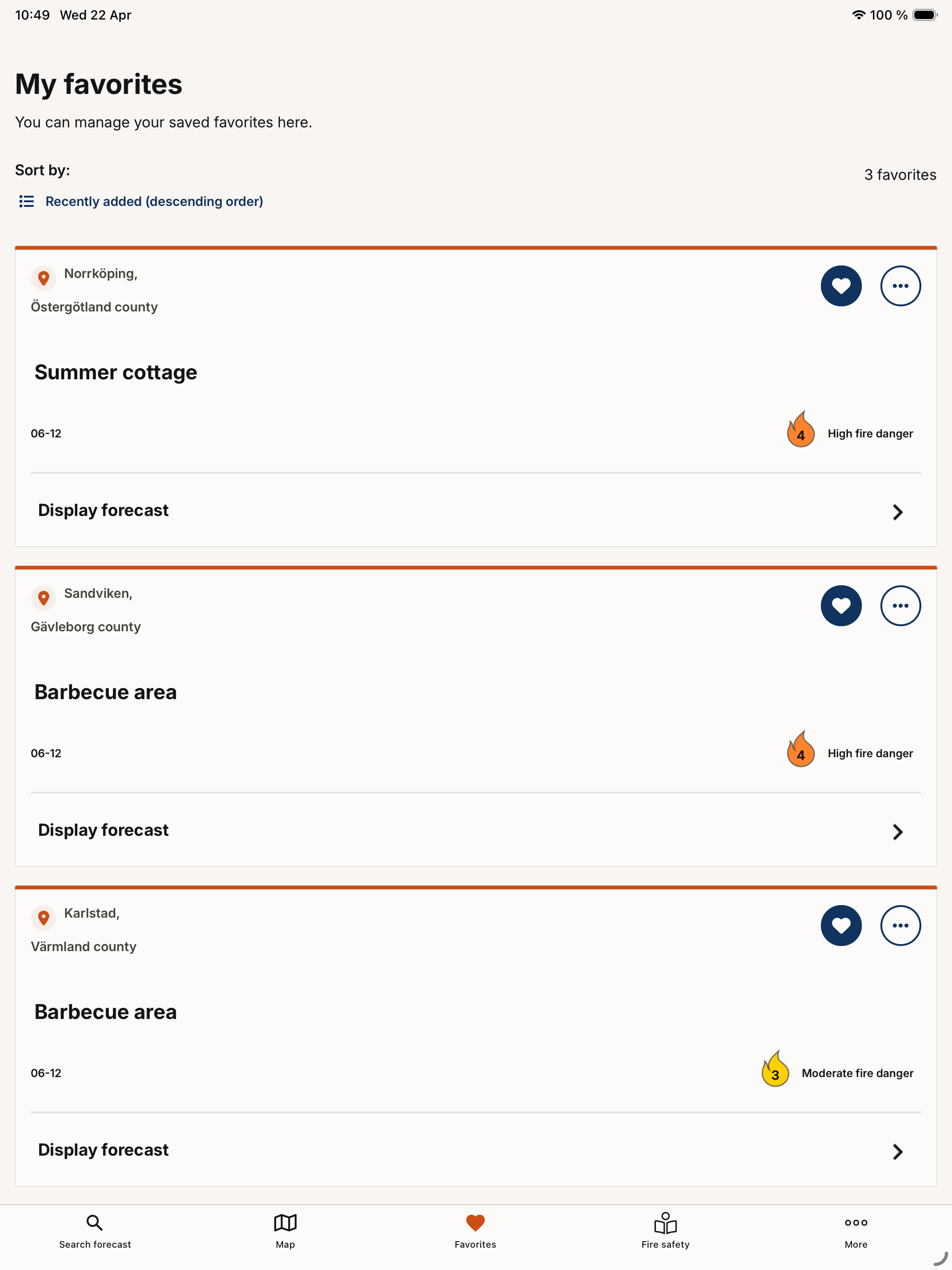
Task: Switch to the Map tab
Action: click(x=285, y=1231)
